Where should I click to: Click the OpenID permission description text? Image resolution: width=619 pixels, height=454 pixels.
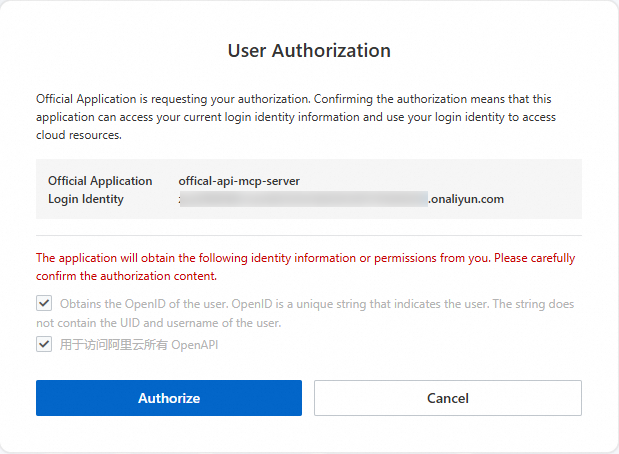(316, 303)
